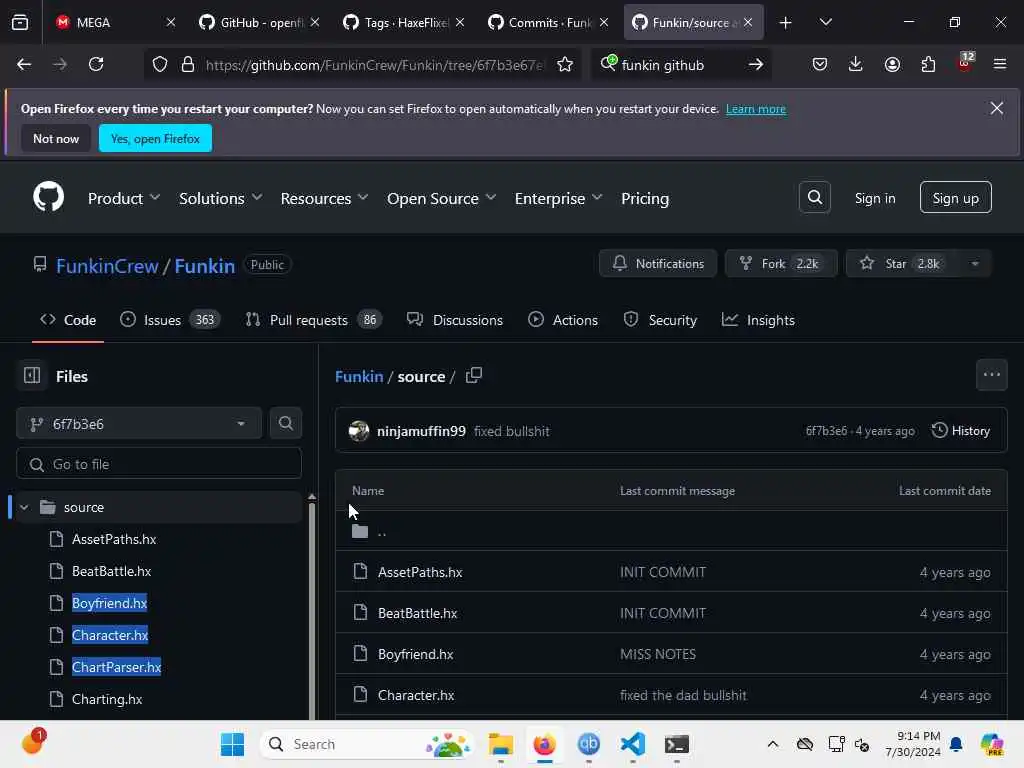
Task: Expand the Resources menu dropdown
Action: 324,198
